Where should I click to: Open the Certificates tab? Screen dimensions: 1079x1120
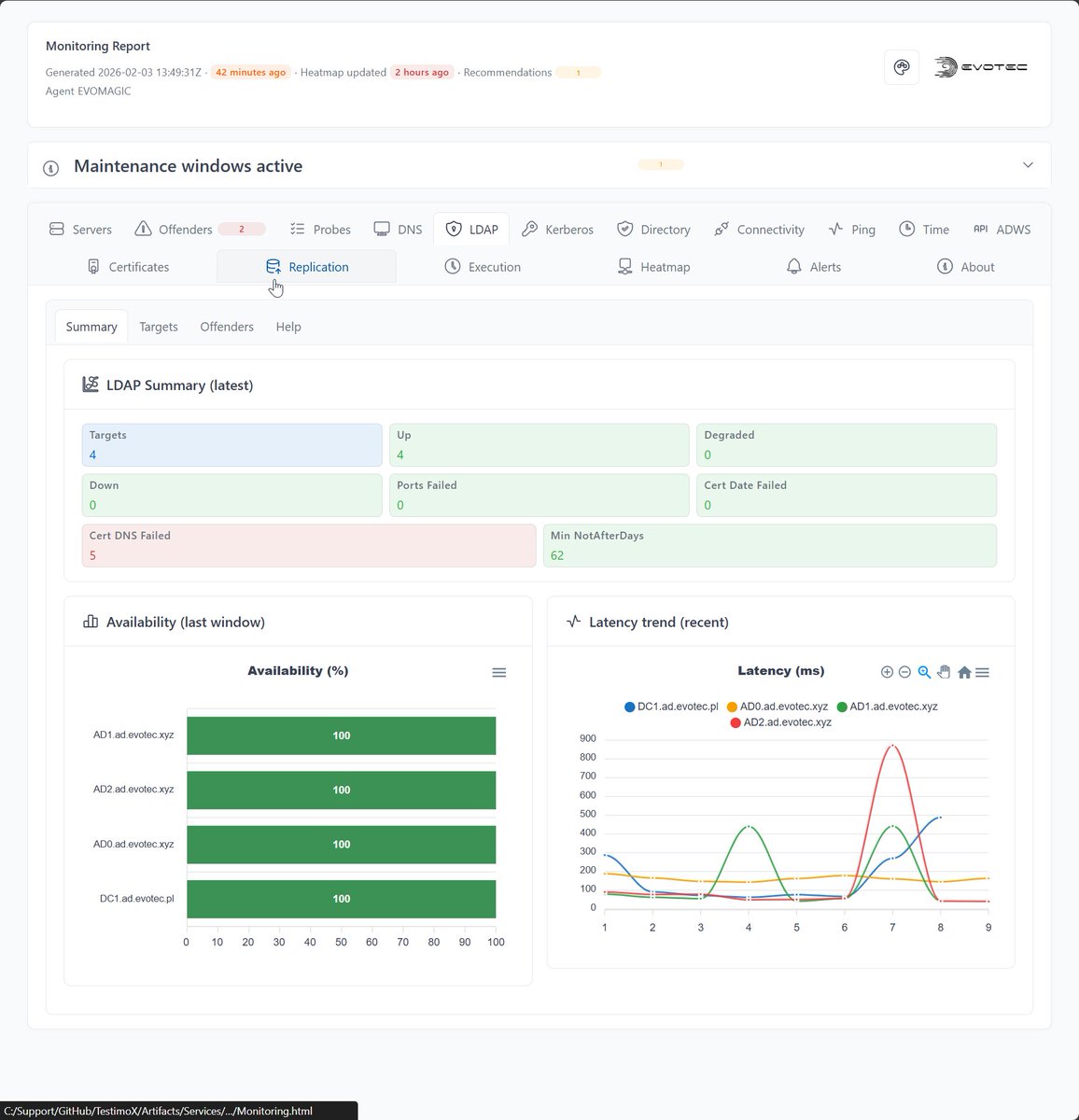pos(128,267)
